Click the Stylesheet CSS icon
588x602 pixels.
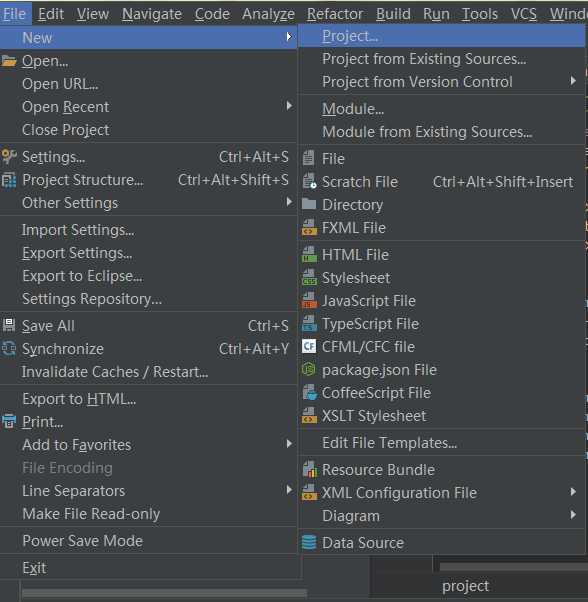[309, 277]
